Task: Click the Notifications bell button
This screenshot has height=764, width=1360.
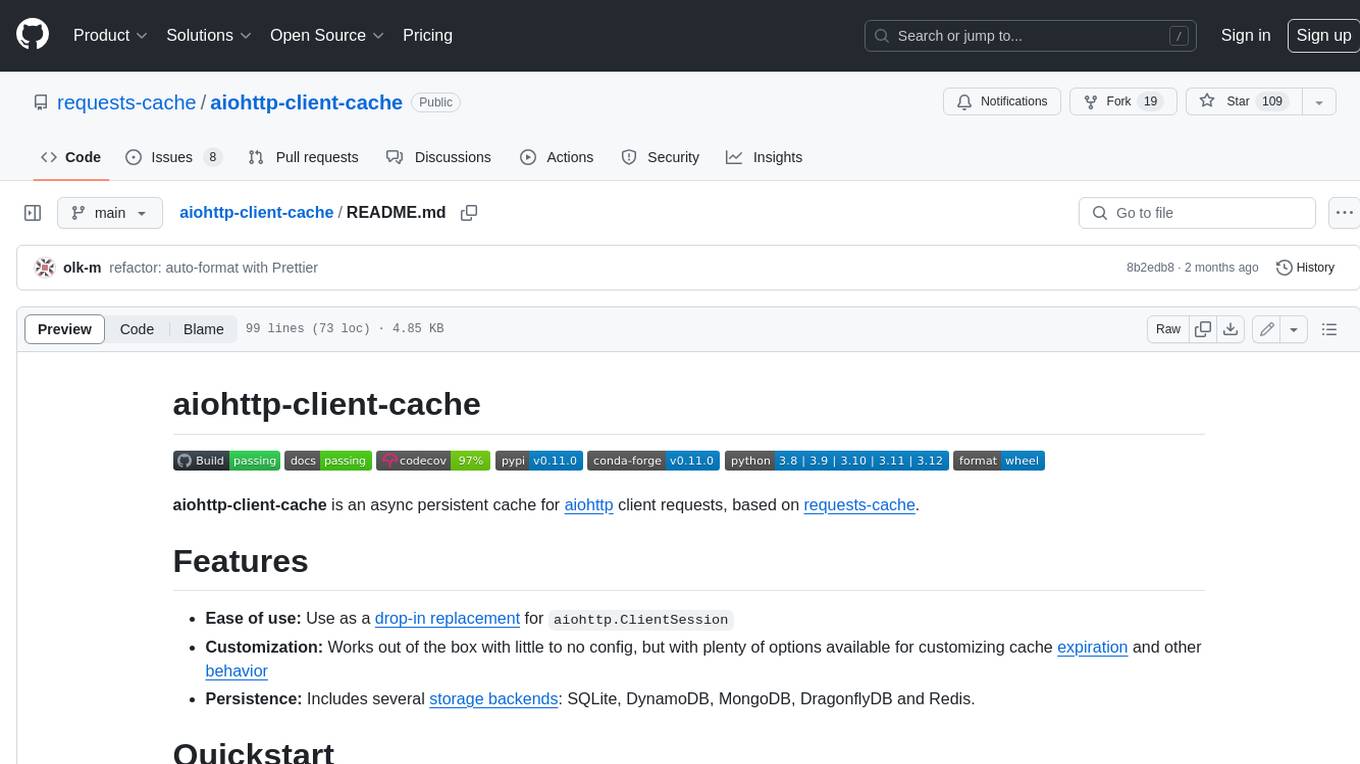Action: tap(1002, 102)
